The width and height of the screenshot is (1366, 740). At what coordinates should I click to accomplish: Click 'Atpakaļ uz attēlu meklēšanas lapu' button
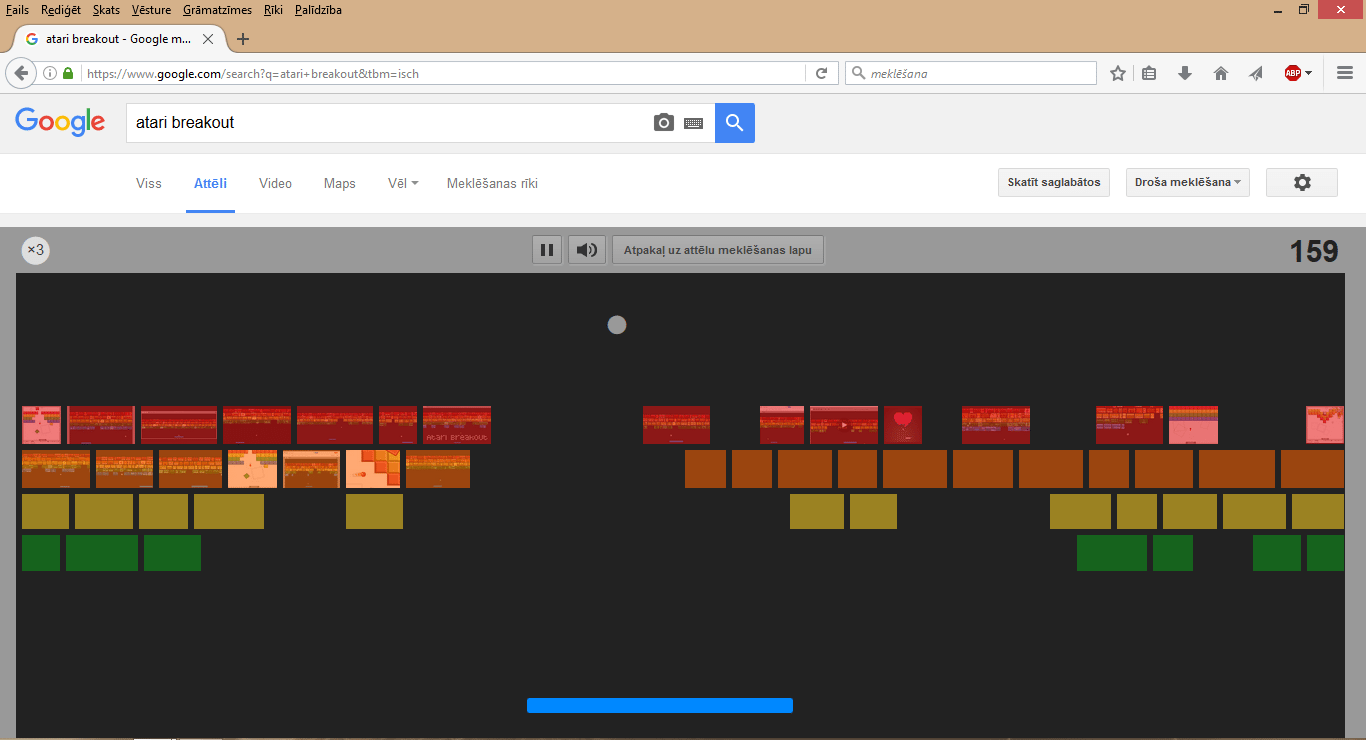click(718, 250)
